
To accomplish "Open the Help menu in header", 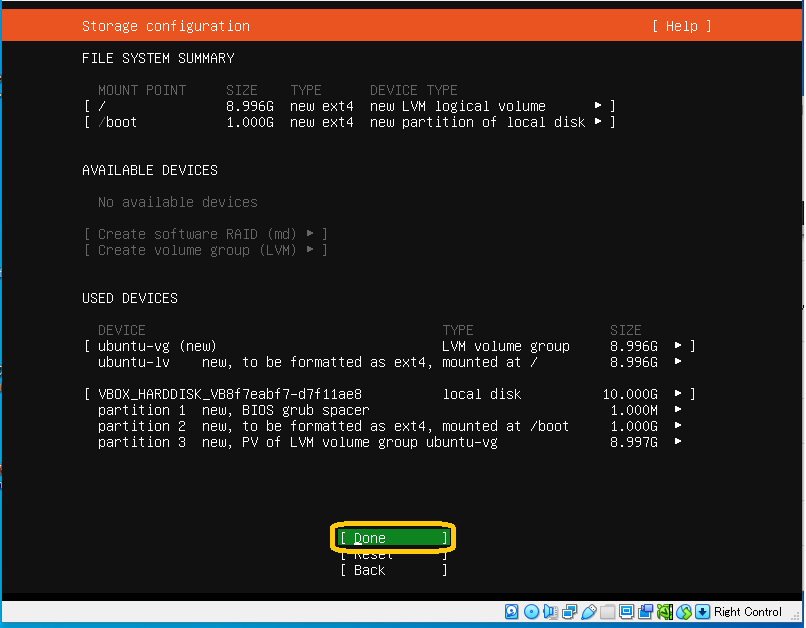I will tap(681, 26).
